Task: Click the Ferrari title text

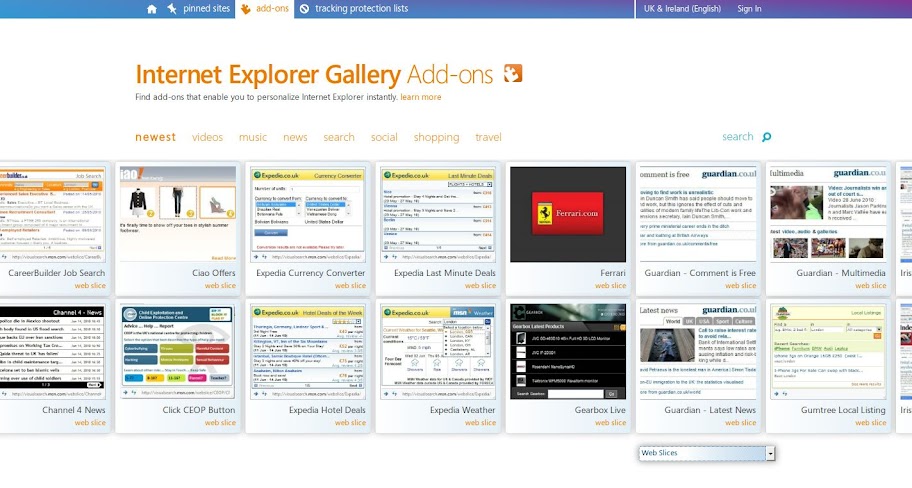Action: tap(612, 273)
